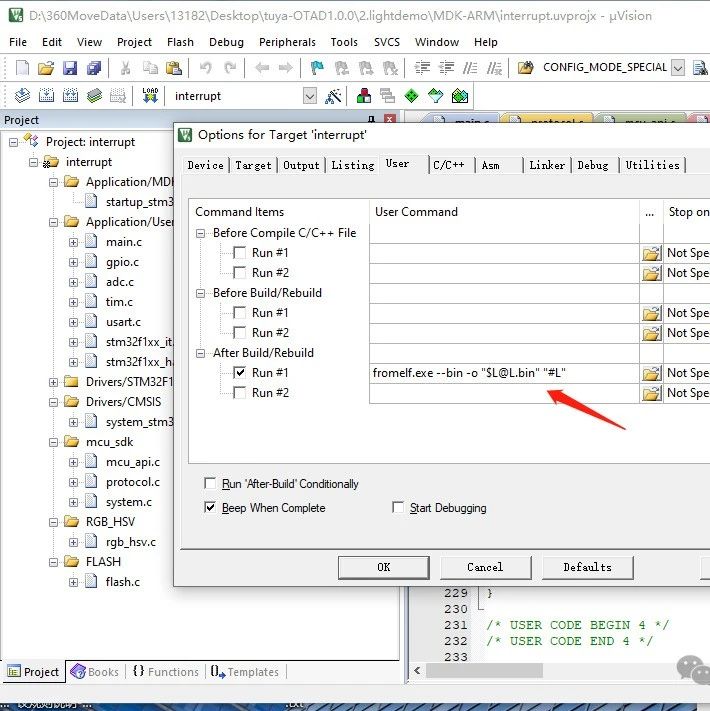Viewport: 710px width, 711px height.
Task: Click the Save toolbar icon
Action: (x=70, y=68)
